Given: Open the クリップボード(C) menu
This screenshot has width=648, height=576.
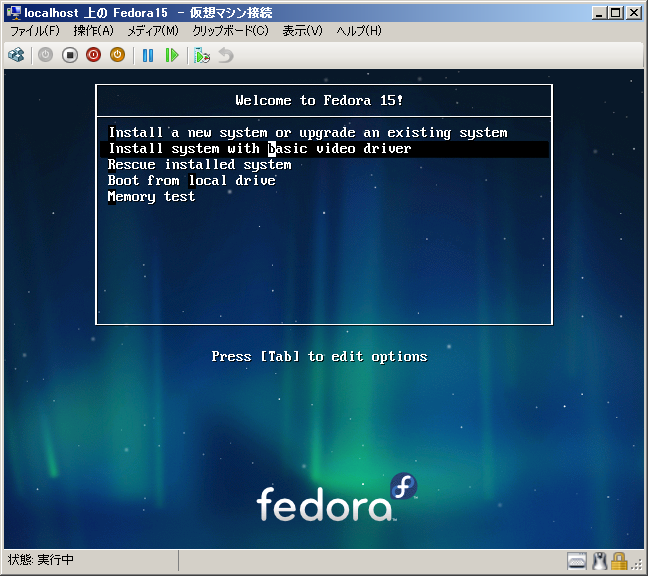Looking at the screenshot, I should point(230,31).
